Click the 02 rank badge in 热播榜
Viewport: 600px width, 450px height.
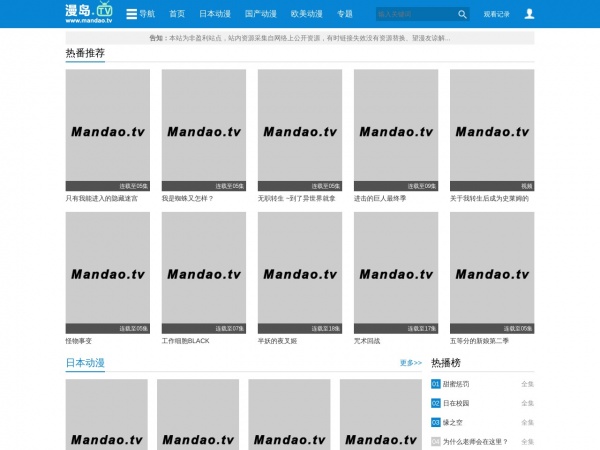click(435, 403)
